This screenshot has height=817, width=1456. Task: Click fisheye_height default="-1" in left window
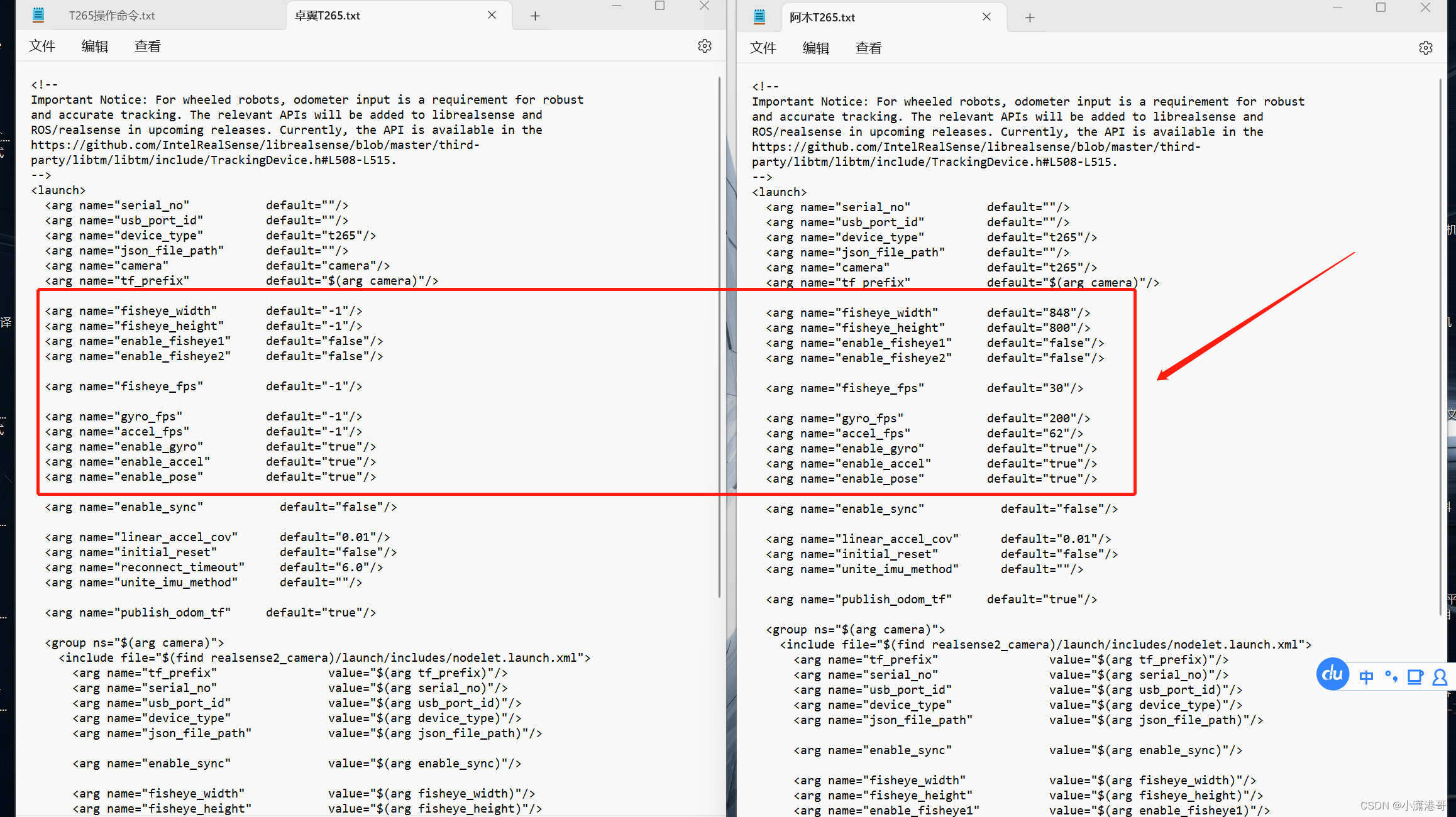314,326
